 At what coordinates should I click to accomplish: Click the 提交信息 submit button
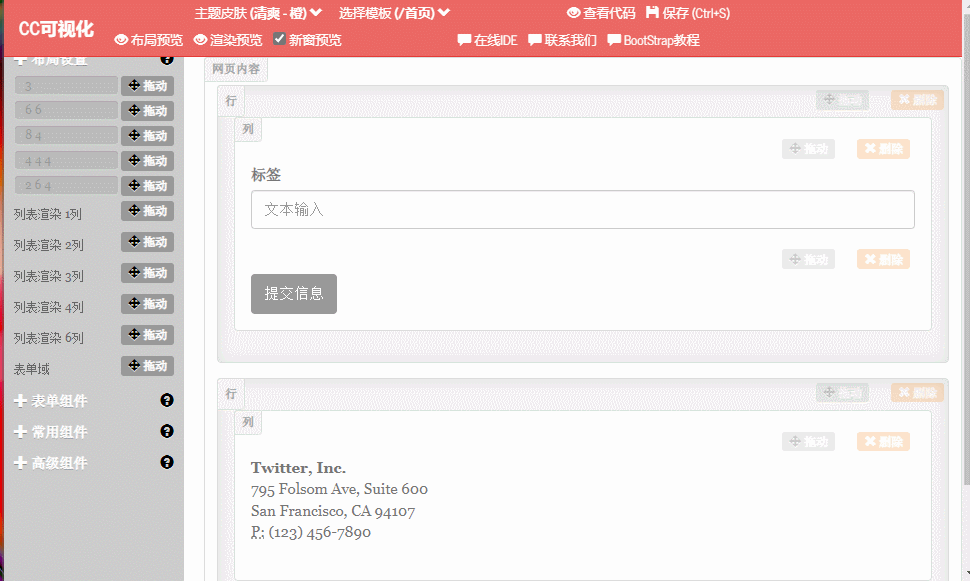pyautogui.click(x=293, y=294)
